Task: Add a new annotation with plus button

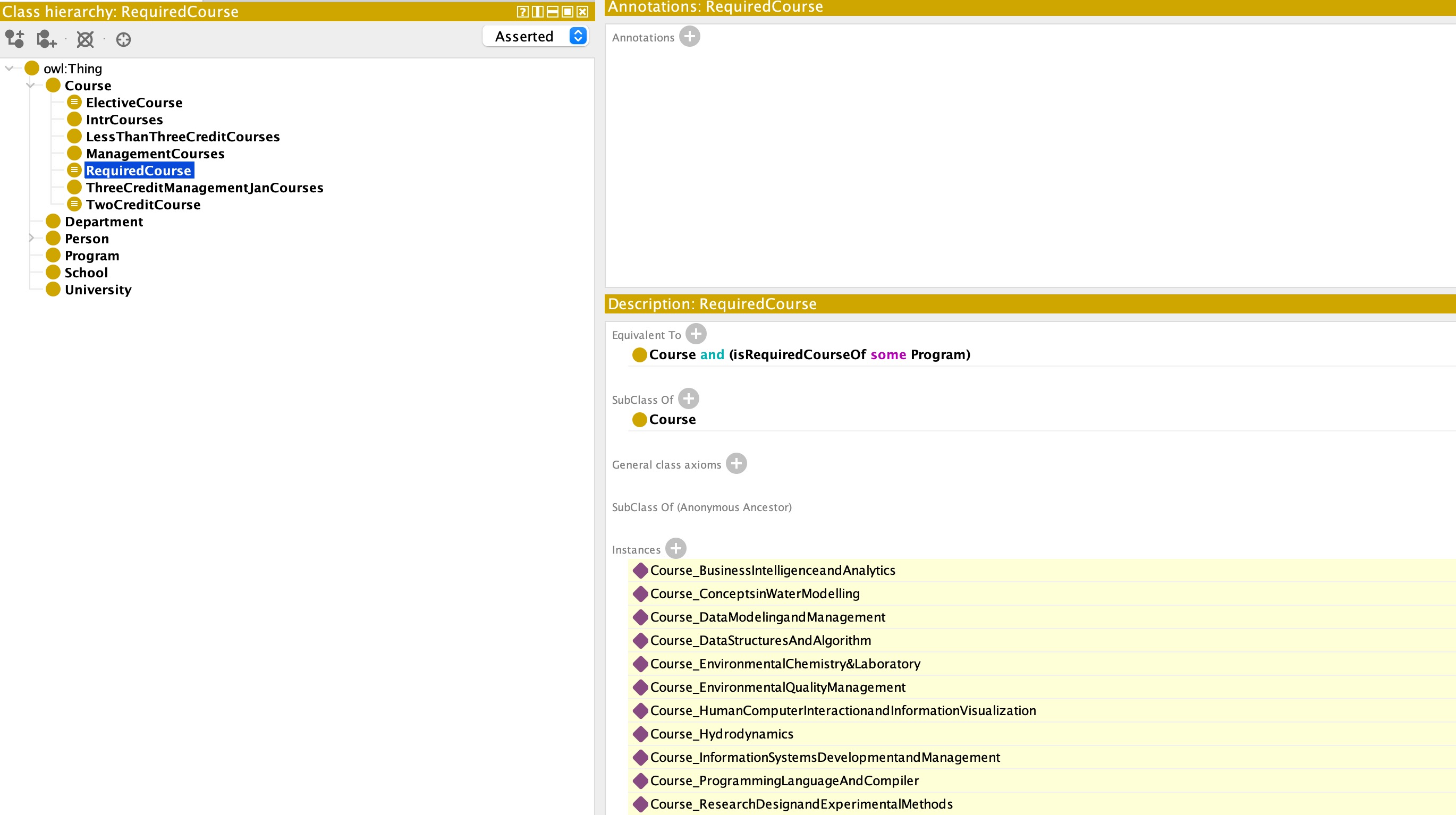Action: [x=689, y=37]
